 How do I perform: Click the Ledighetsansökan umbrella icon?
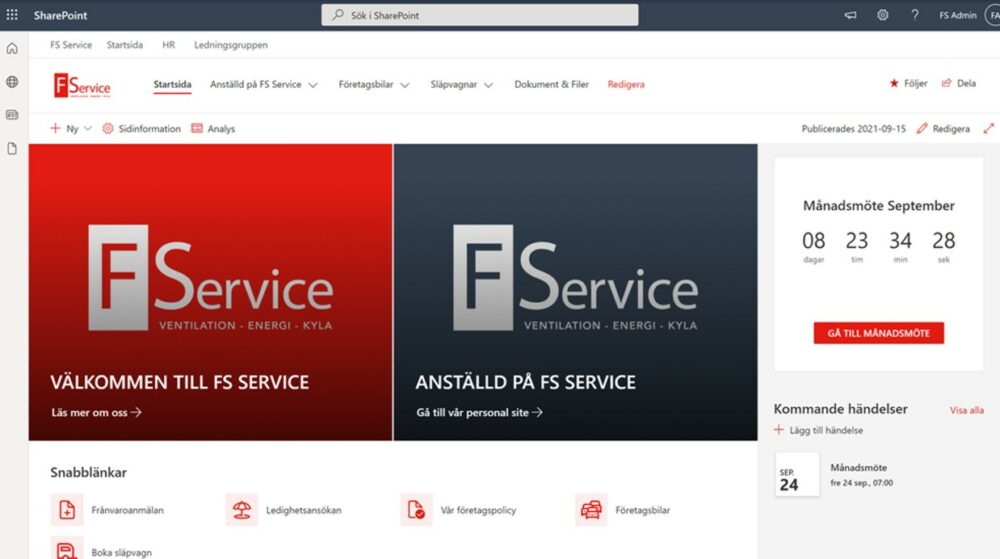click(x=242, y=509)
